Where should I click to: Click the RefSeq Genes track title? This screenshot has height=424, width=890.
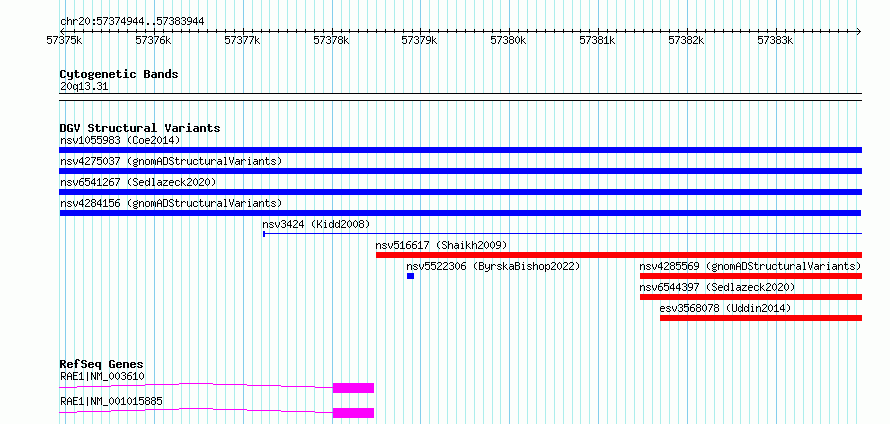point(102,364)
